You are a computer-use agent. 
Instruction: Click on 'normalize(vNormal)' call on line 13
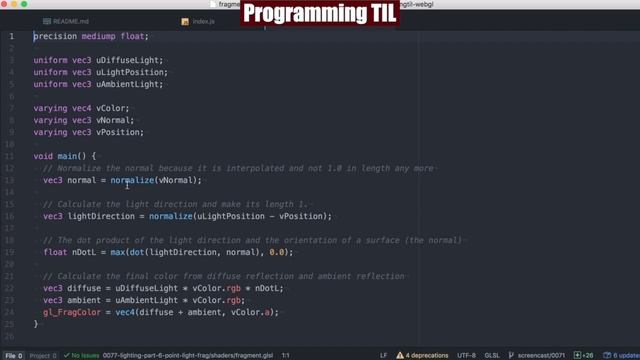tap(153, 180)
